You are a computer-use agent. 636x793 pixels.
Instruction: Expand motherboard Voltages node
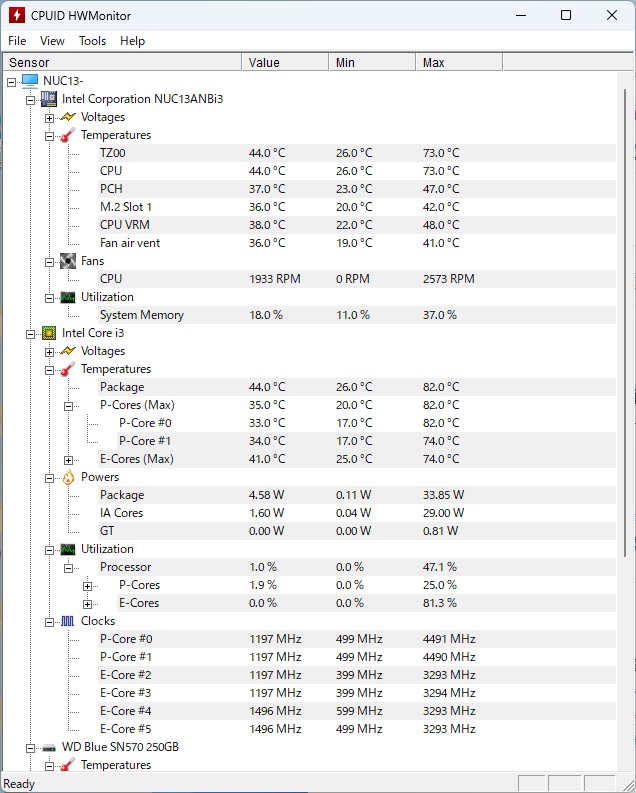pos(50,118)
